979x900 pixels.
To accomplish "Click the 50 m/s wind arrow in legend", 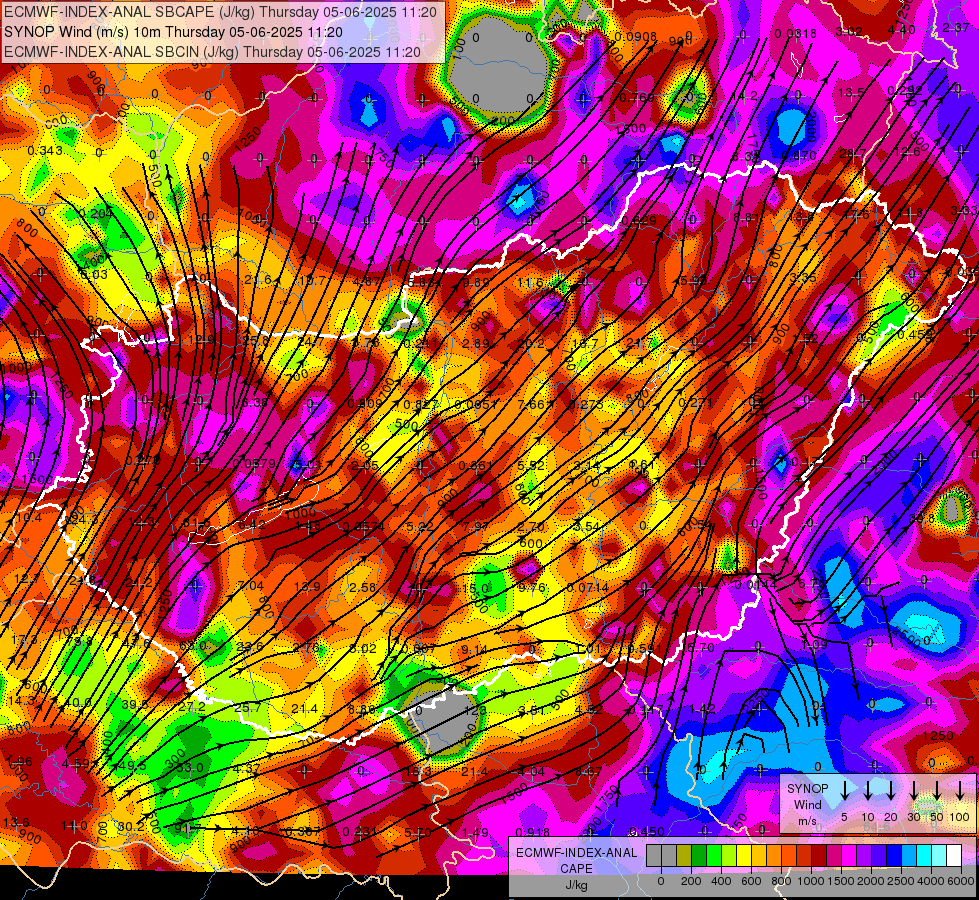I will (x=937, y=791).
